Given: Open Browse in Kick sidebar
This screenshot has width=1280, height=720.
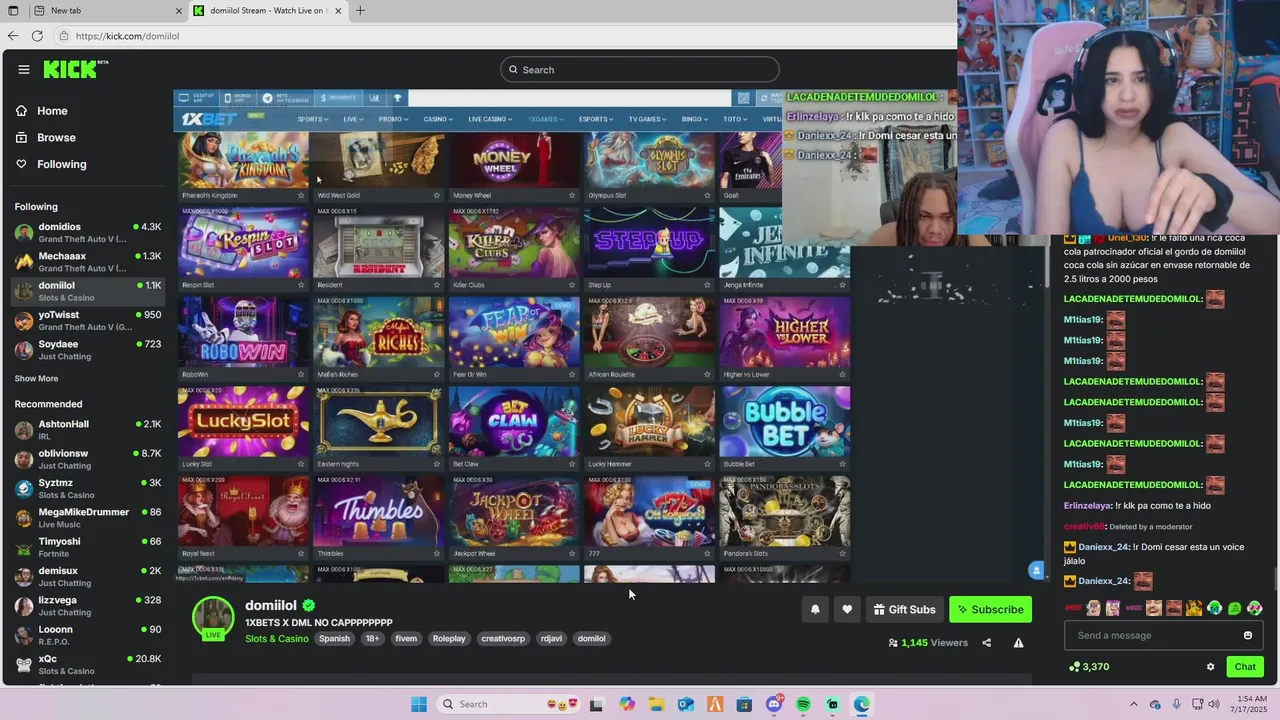Looking at the screenshot, I should tap(46, 137).
